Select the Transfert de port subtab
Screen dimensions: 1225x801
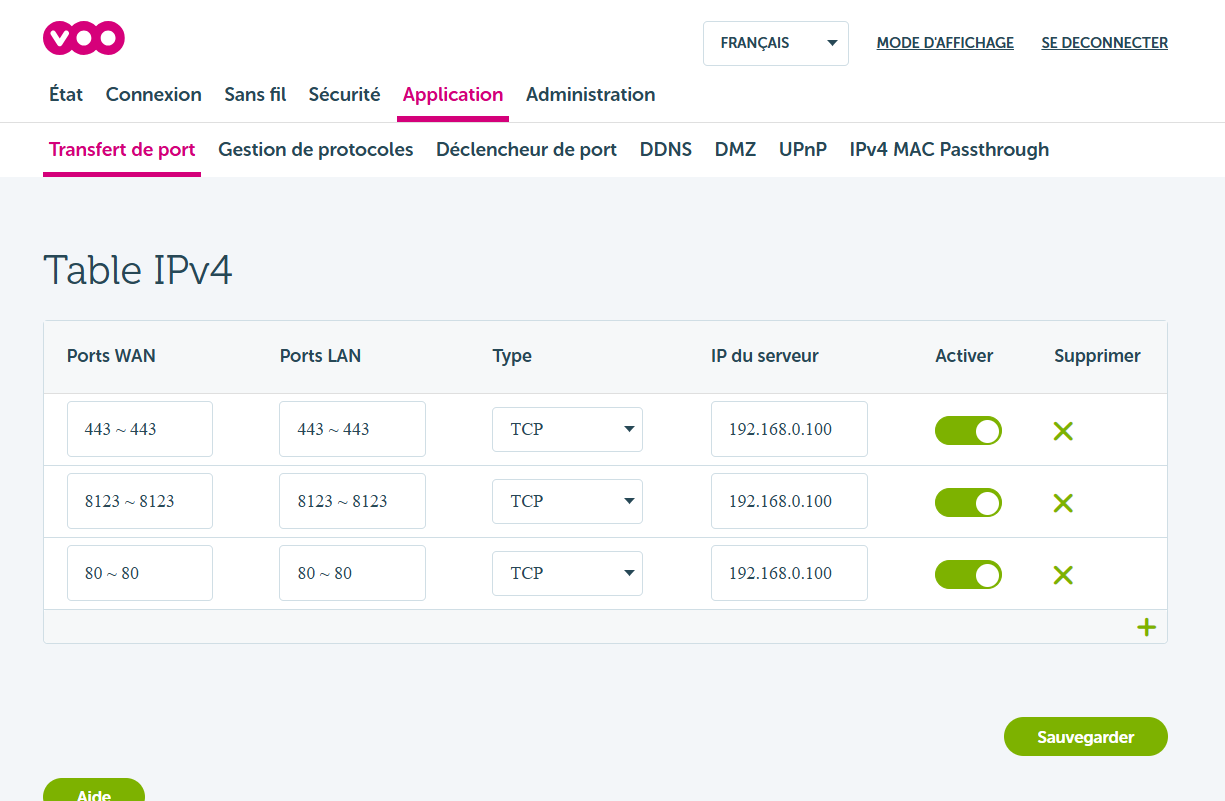coord(122,150)
